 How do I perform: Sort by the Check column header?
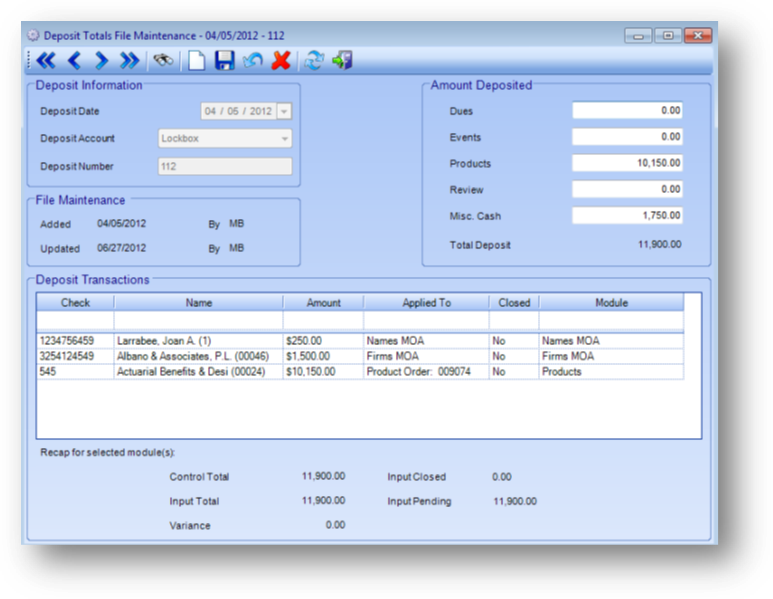coord(75,303)
